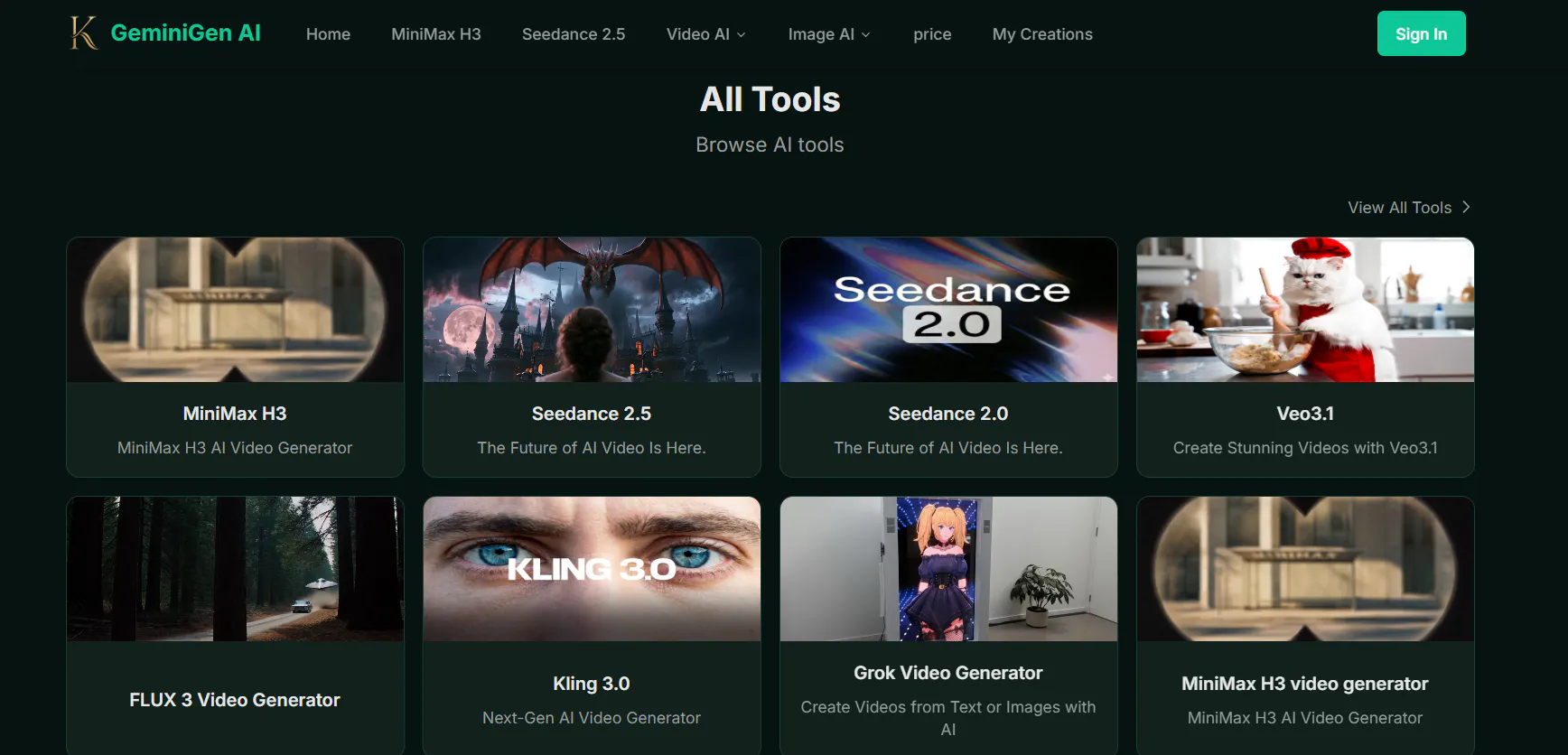Click 'Next-Gen AI Video Generator' description
Image resolution: width=1568 pixels, height=755 pixels.
[x=592, y=718]
